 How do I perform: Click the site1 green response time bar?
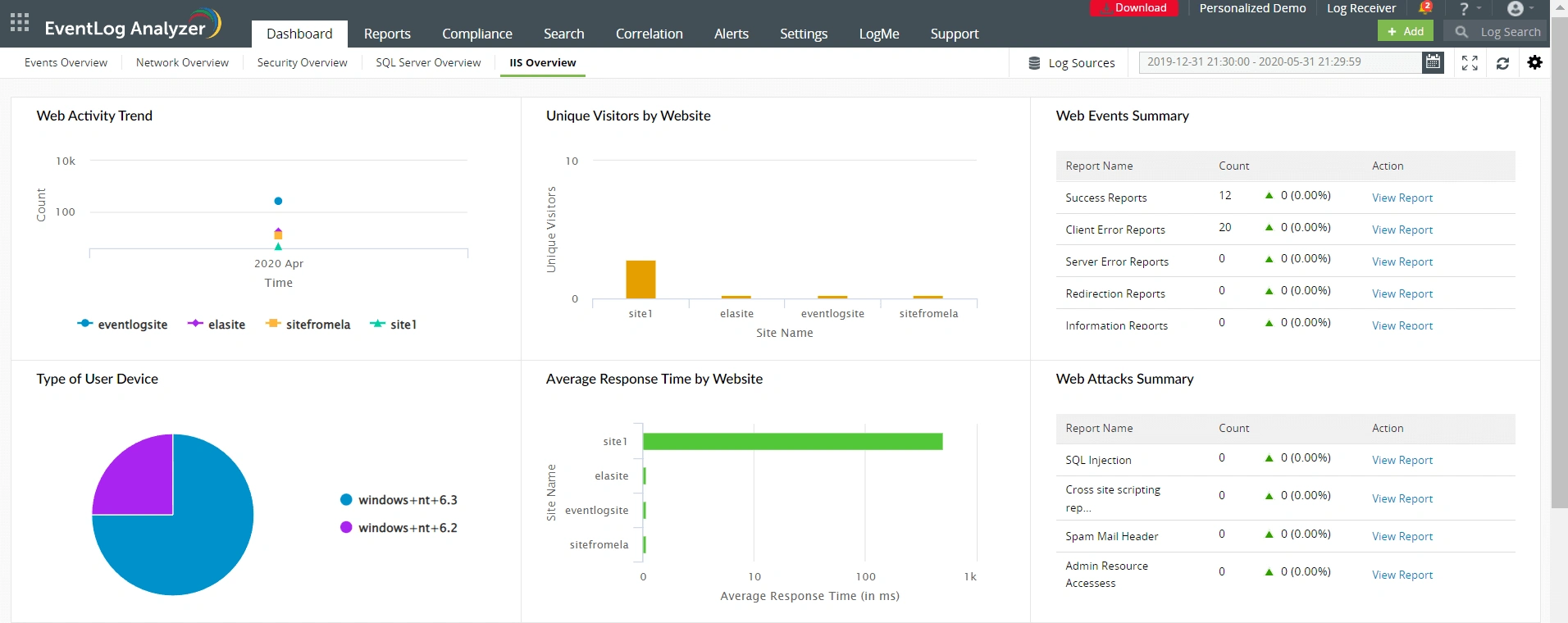point(793,441)
